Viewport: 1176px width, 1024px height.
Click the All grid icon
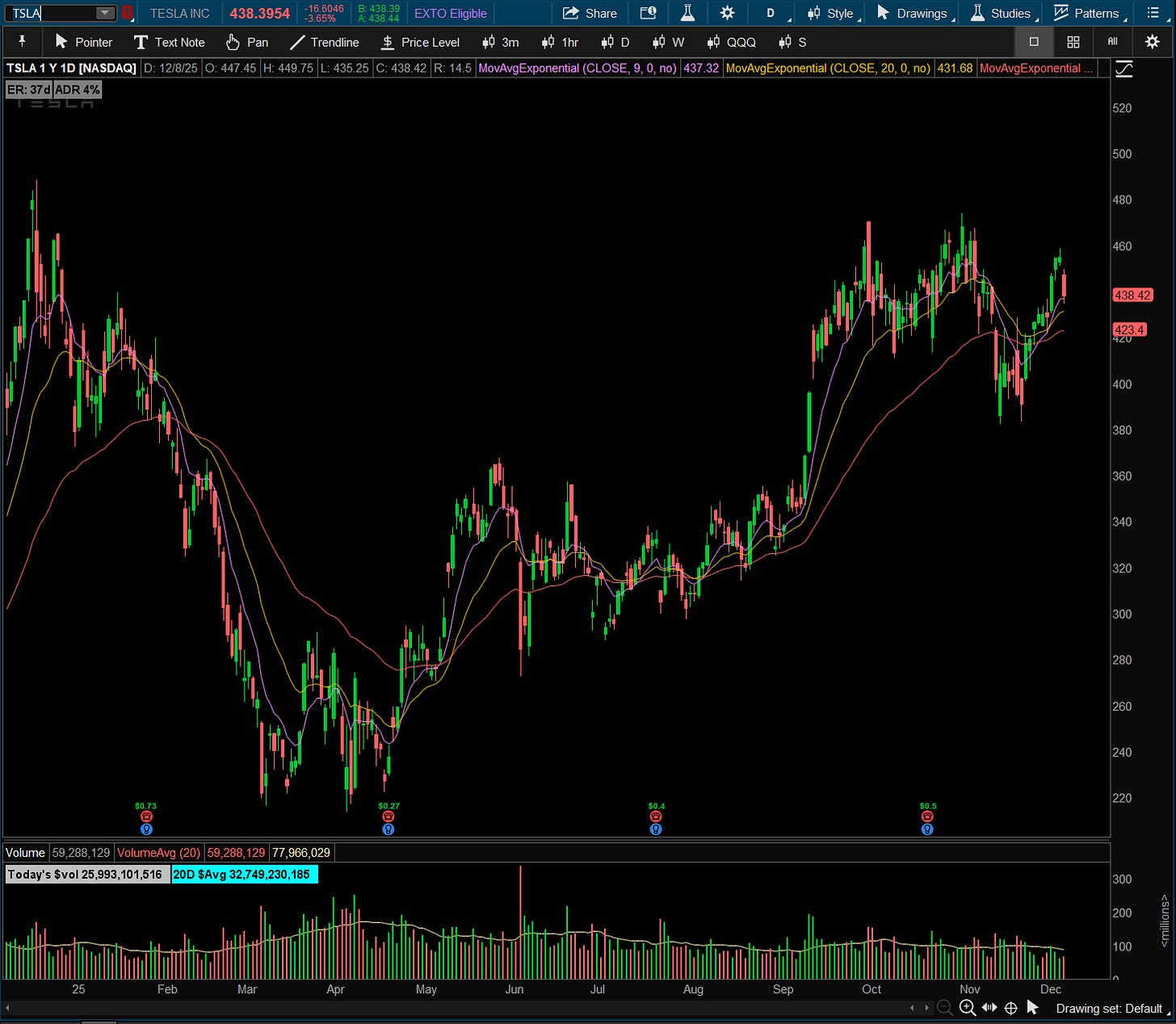1113,41
